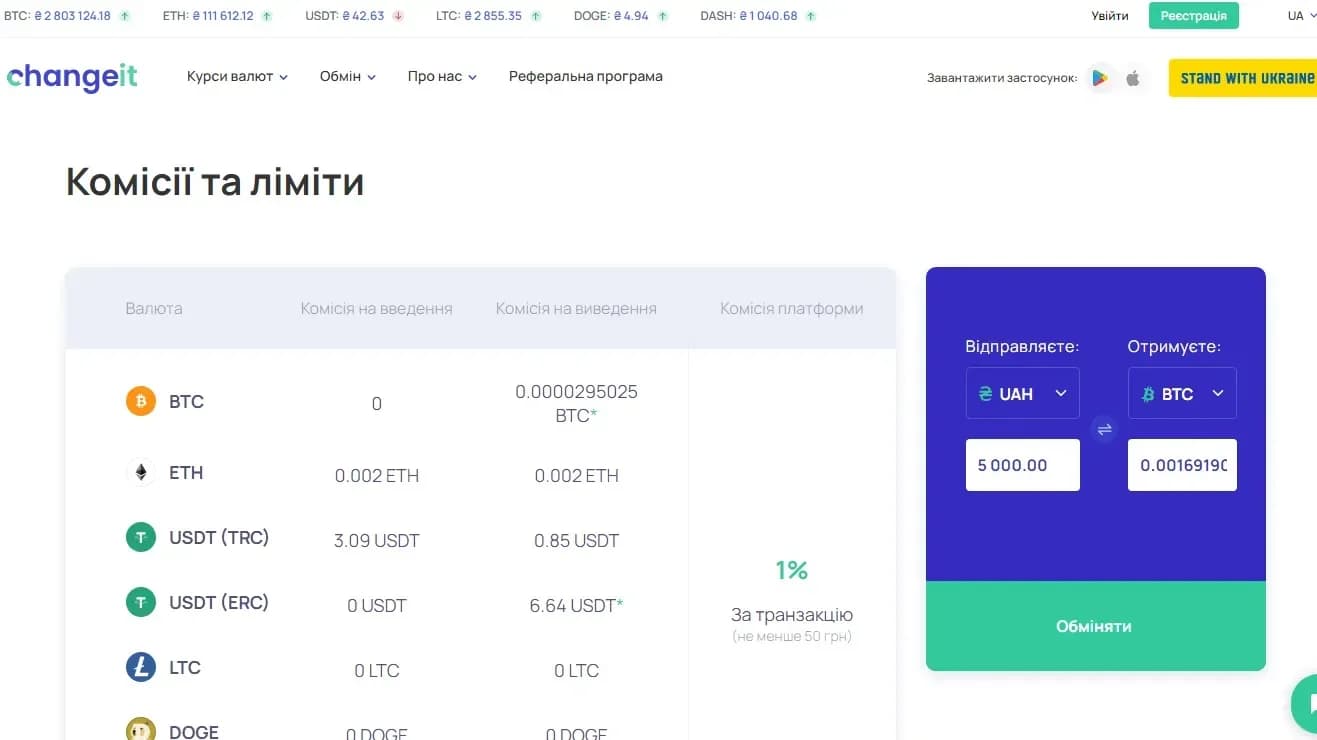Swap currencies with the exchange arrows icon

coord(1104,430)
